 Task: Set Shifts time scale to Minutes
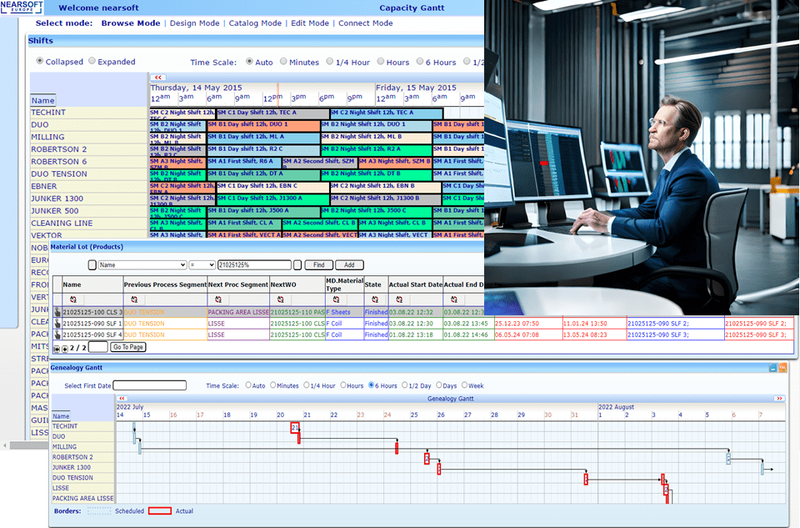tap(284, 61)
